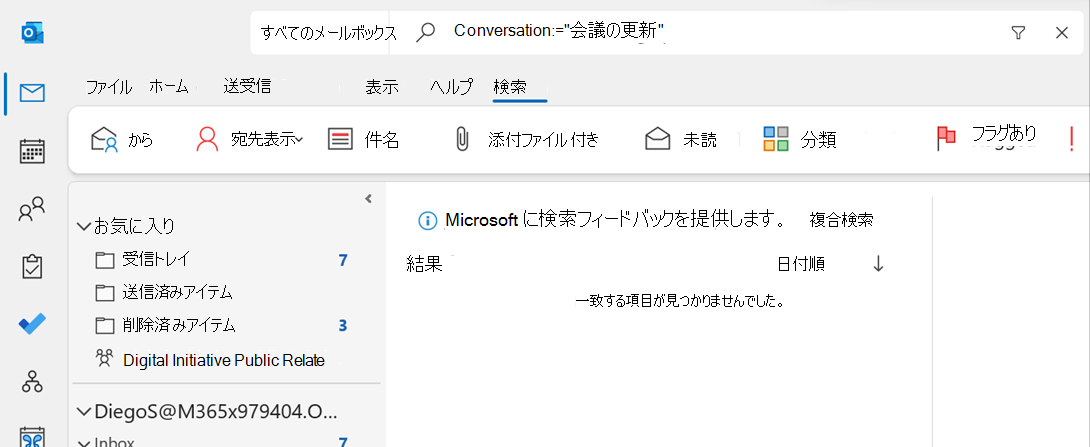
Task: Open the org chart icon in sidebar
Action: (x=32, y=381)
